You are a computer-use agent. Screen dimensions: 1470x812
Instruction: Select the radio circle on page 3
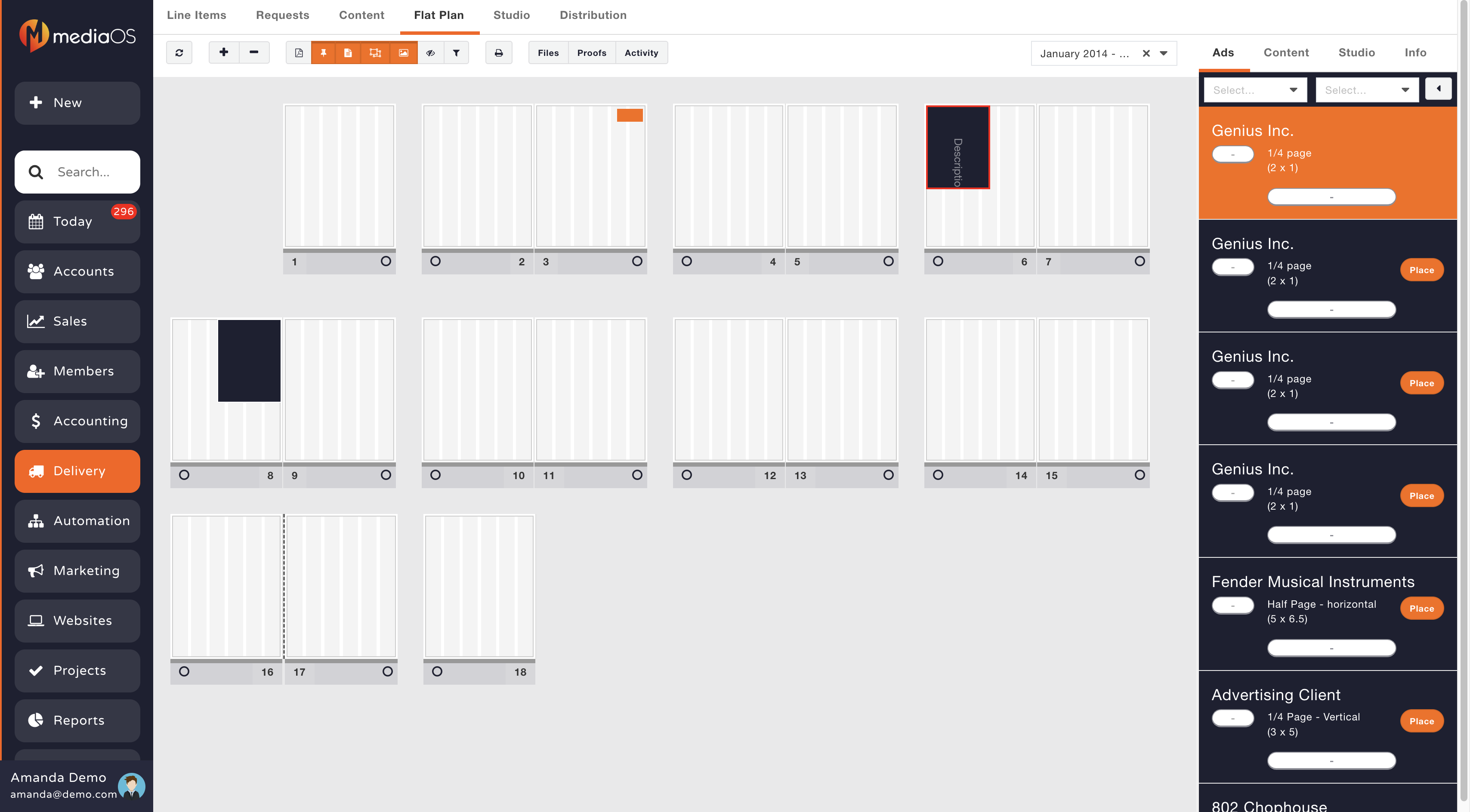coord(637,261)
